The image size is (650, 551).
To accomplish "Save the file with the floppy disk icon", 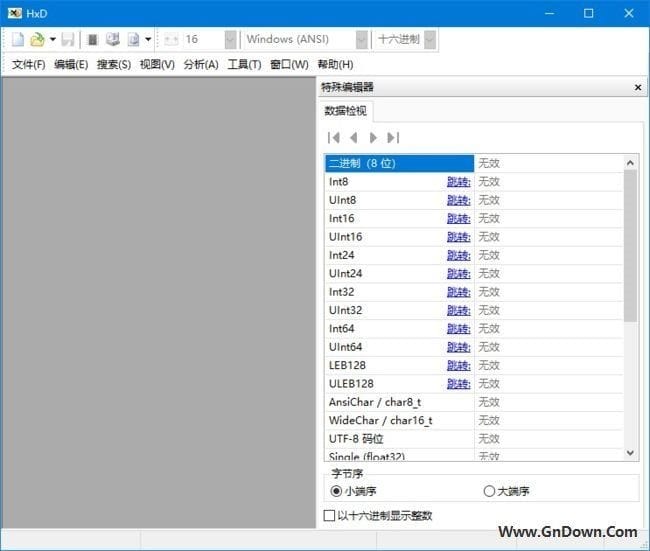I will click(68, 39).
